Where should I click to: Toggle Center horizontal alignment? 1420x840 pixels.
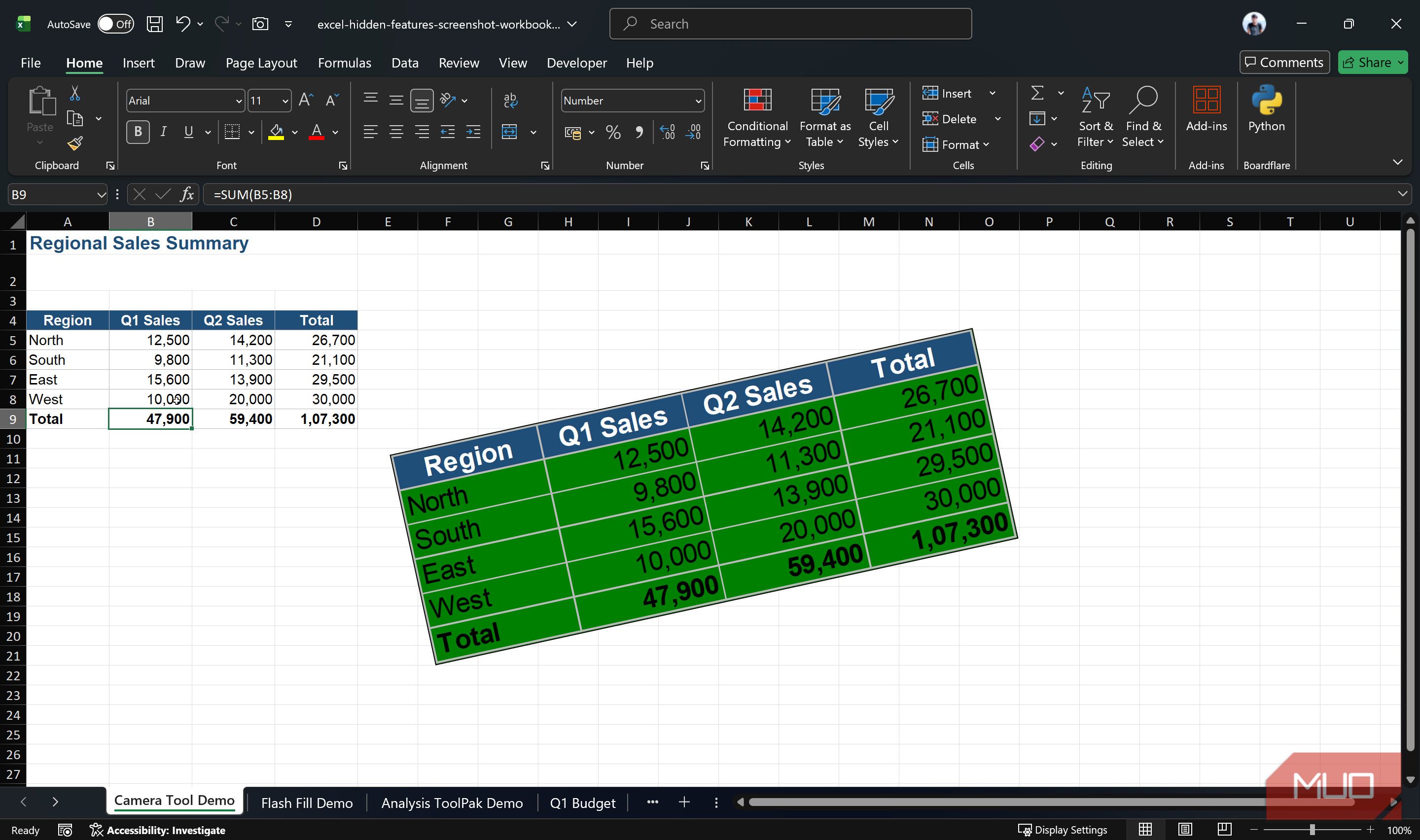pos(396,132)
